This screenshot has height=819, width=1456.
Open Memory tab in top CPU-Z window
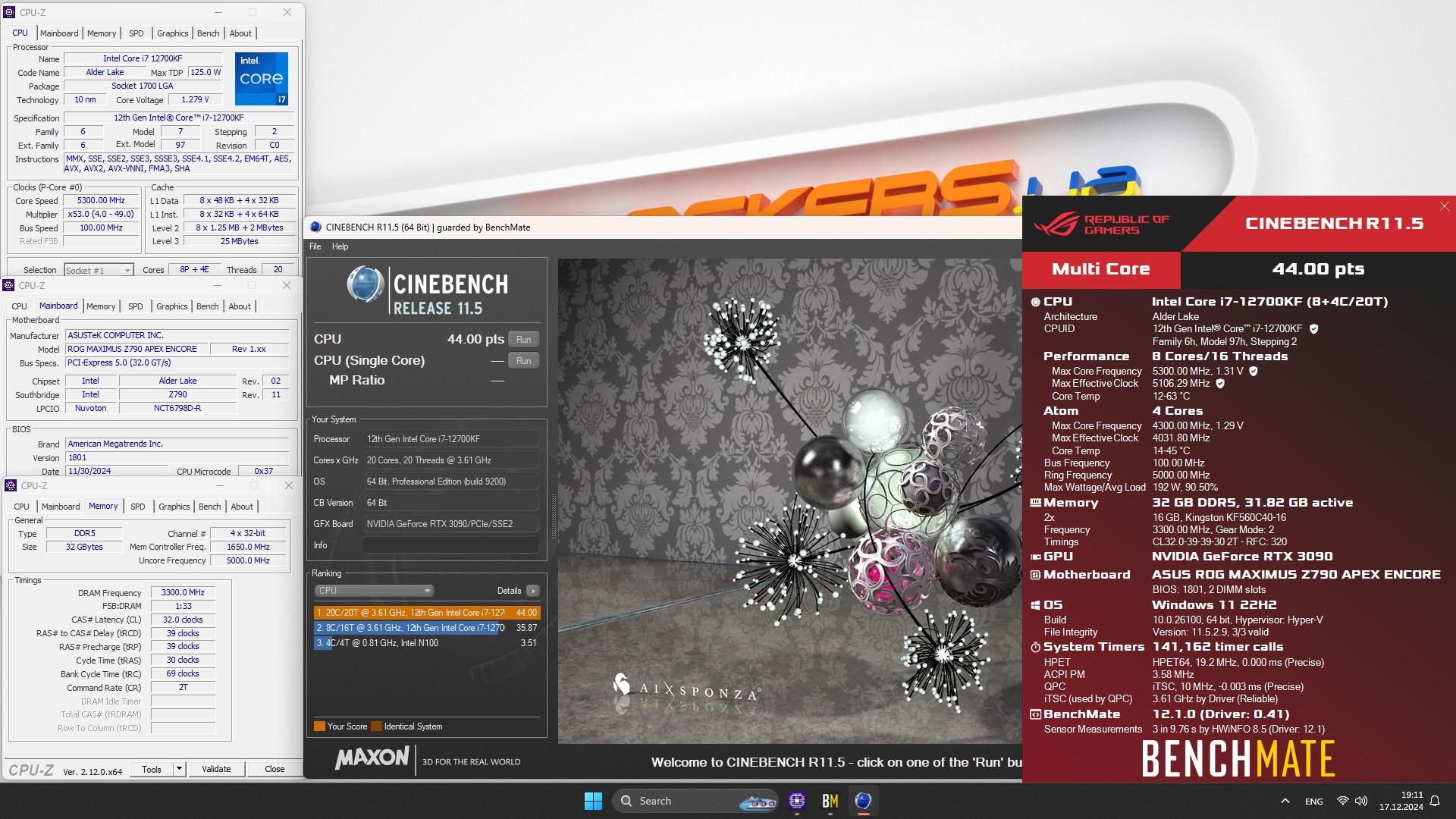[x=102, y=33]
